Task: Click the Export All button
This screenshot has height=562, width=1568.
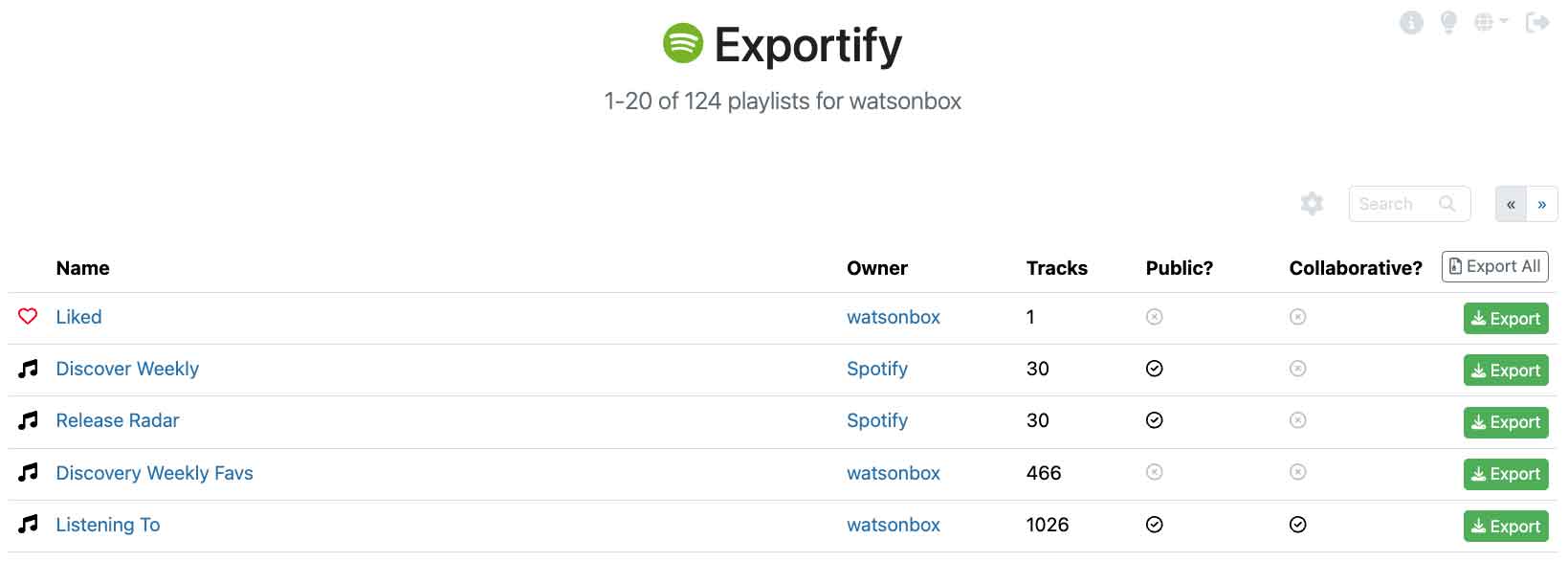Action: click(1494, 266)
